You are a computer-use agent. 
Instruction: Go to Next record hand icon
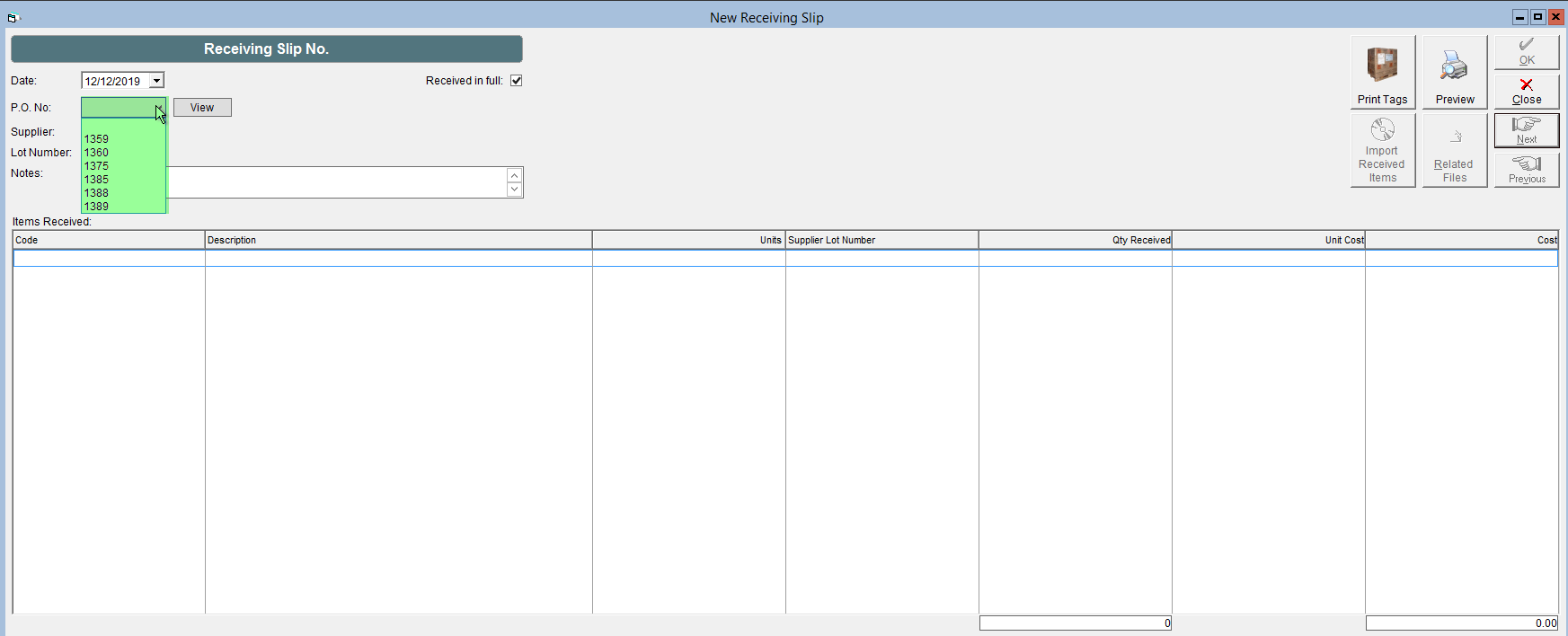click(x=1526, y=130)
